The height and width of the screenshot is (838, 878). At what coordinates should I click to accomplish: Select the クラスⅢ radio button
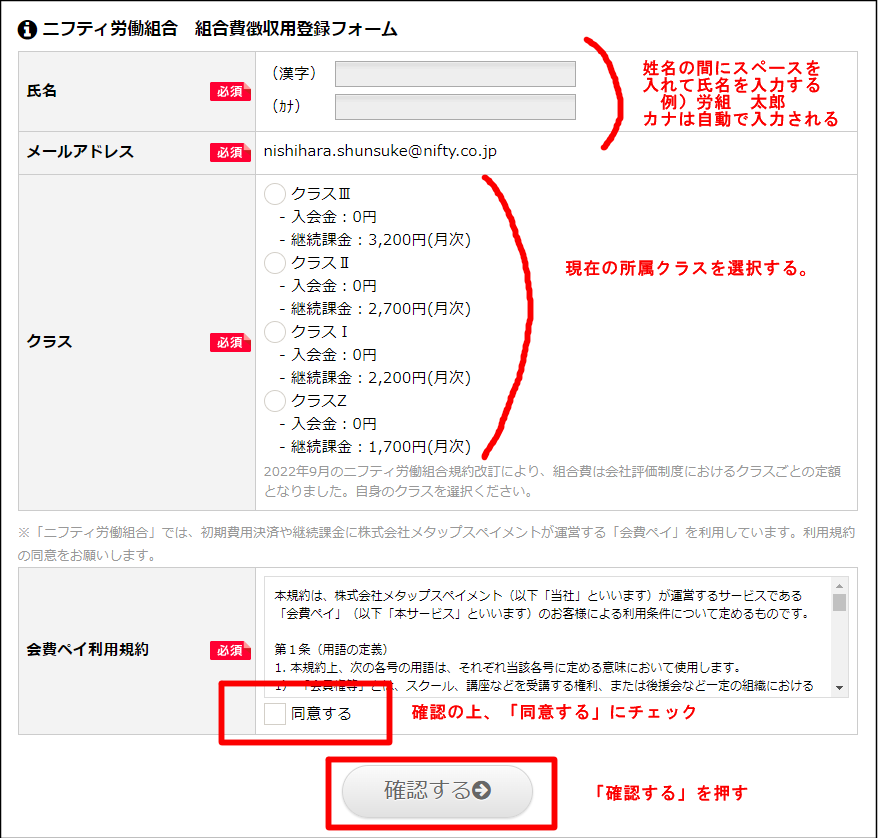point(275,194)
